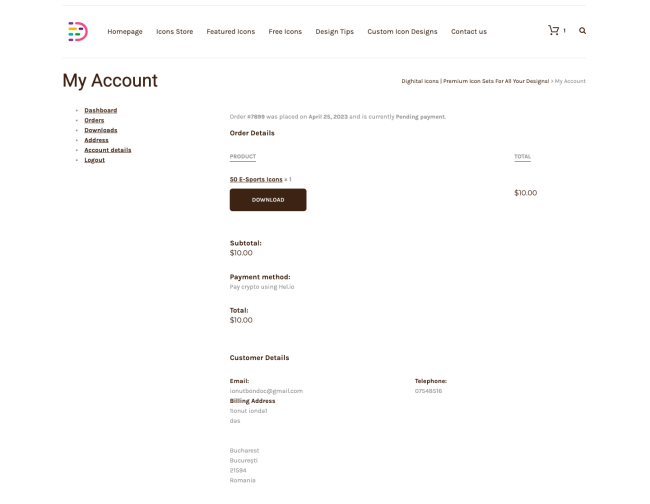Screen dimensions: 650x504
Task: View Orders in account sidebar
Action: coord(94,120)
